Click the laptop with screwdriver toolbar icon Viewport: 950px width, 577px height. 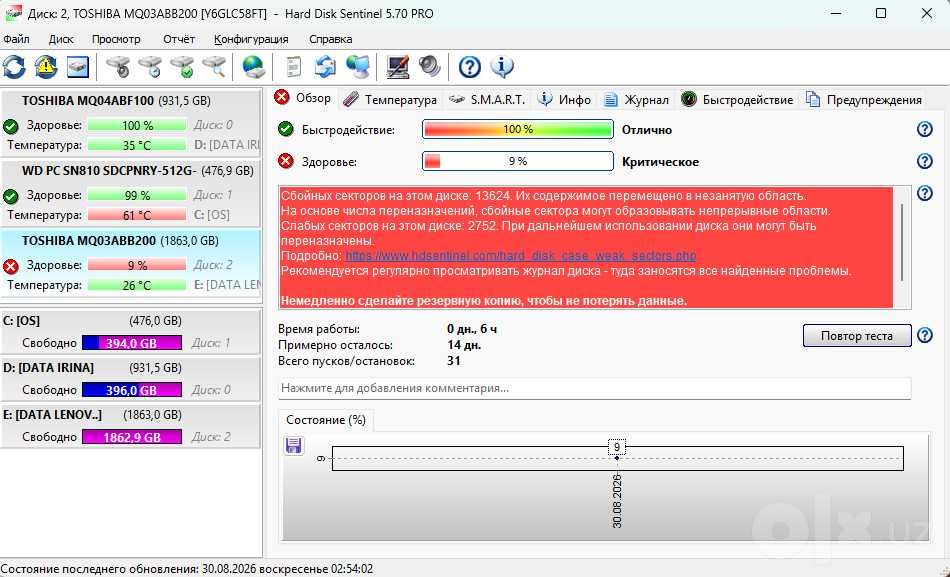397,67
